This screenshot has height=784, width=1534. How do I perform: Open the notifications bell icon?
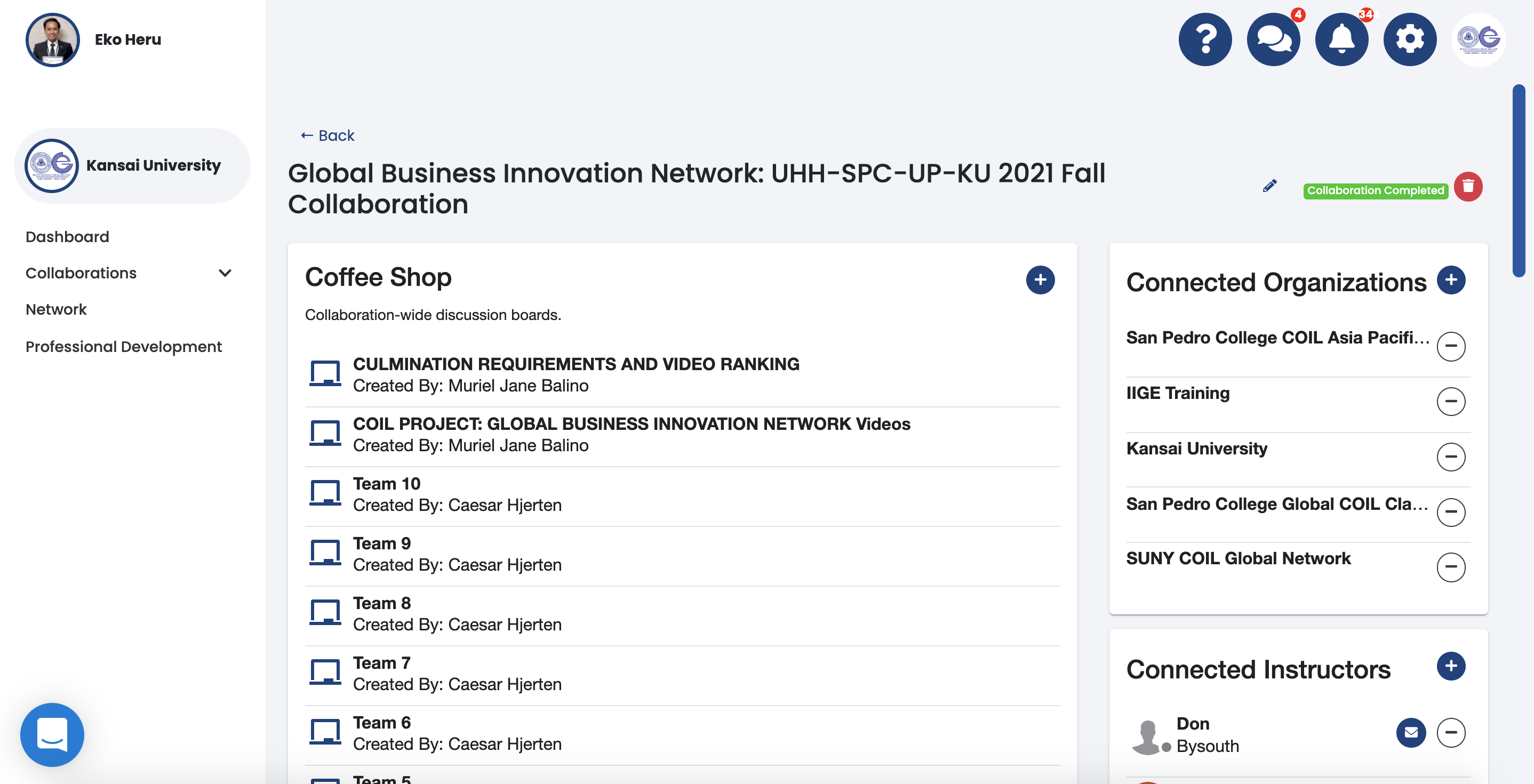pos(1341,39)
